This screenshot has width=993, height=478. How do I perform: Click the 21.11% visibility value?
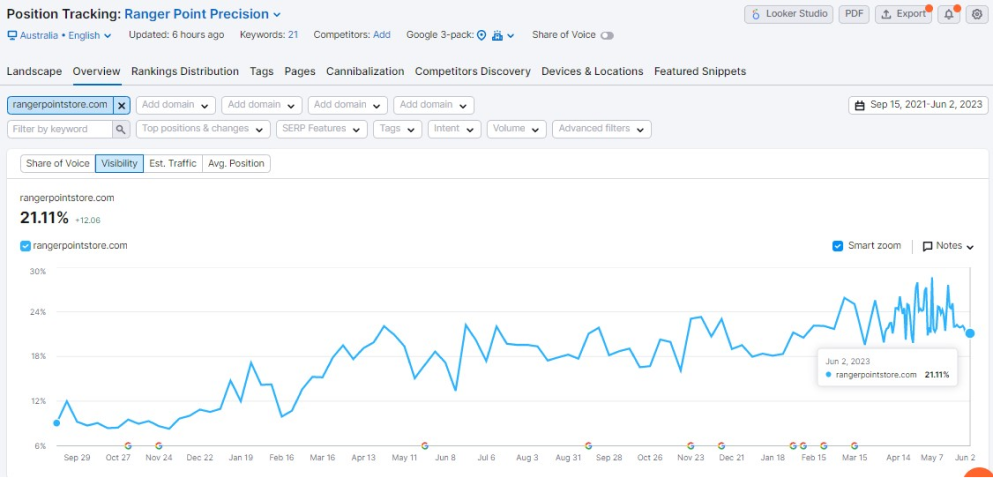point(44,218)
